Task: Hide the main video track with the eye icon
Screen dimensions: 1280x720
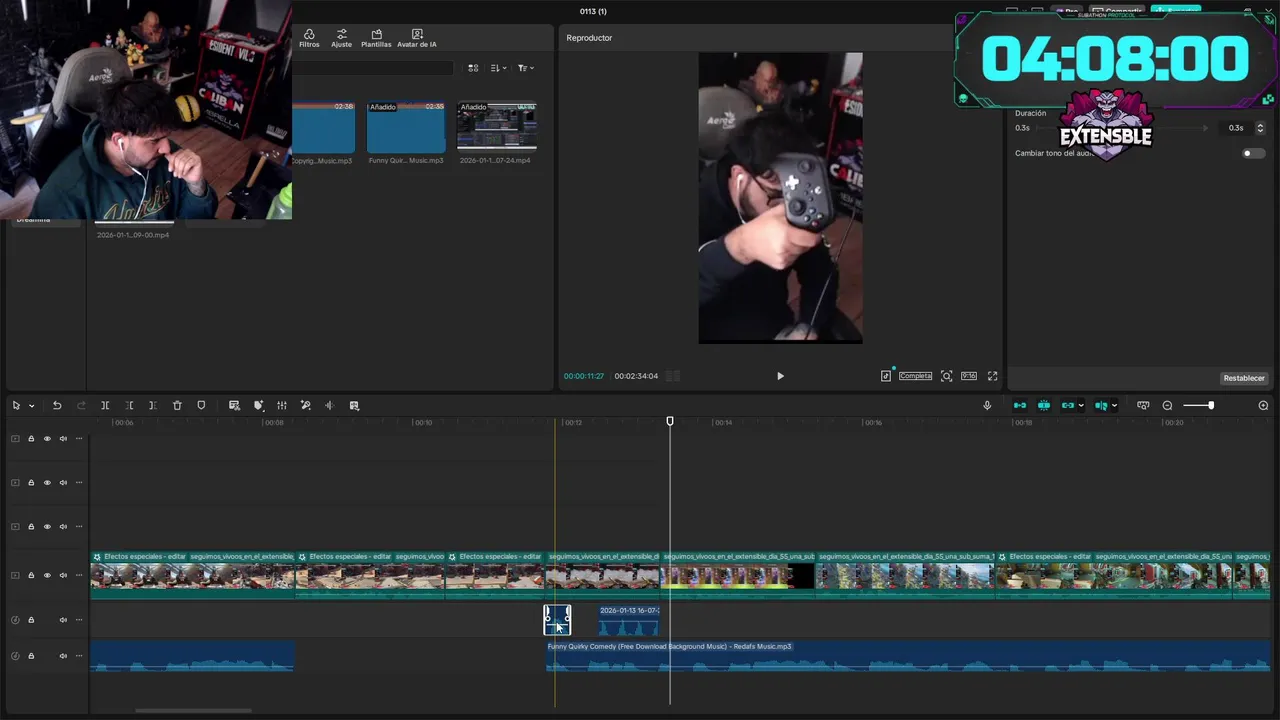Action: [46, 575]
